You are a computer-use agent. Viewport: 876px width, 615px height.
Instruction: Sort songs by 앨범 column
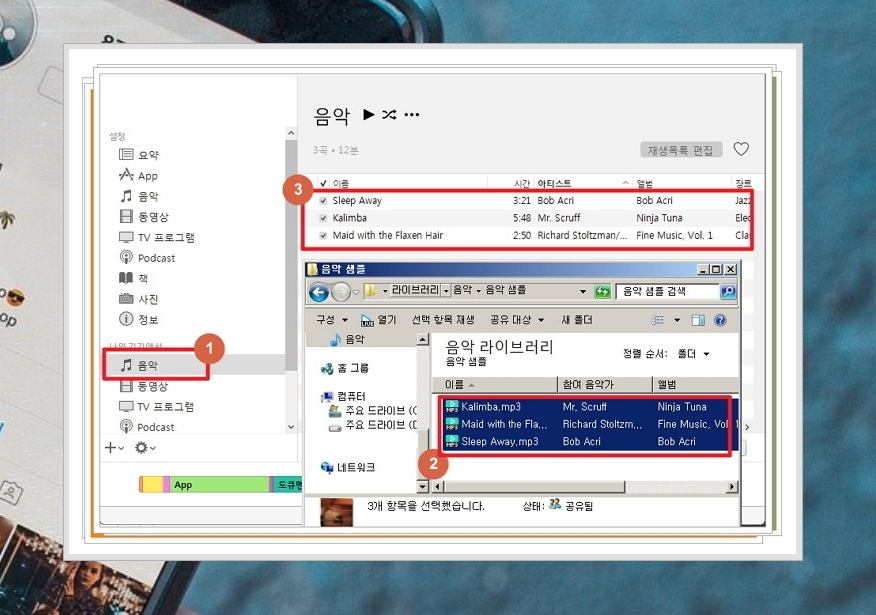644,183
